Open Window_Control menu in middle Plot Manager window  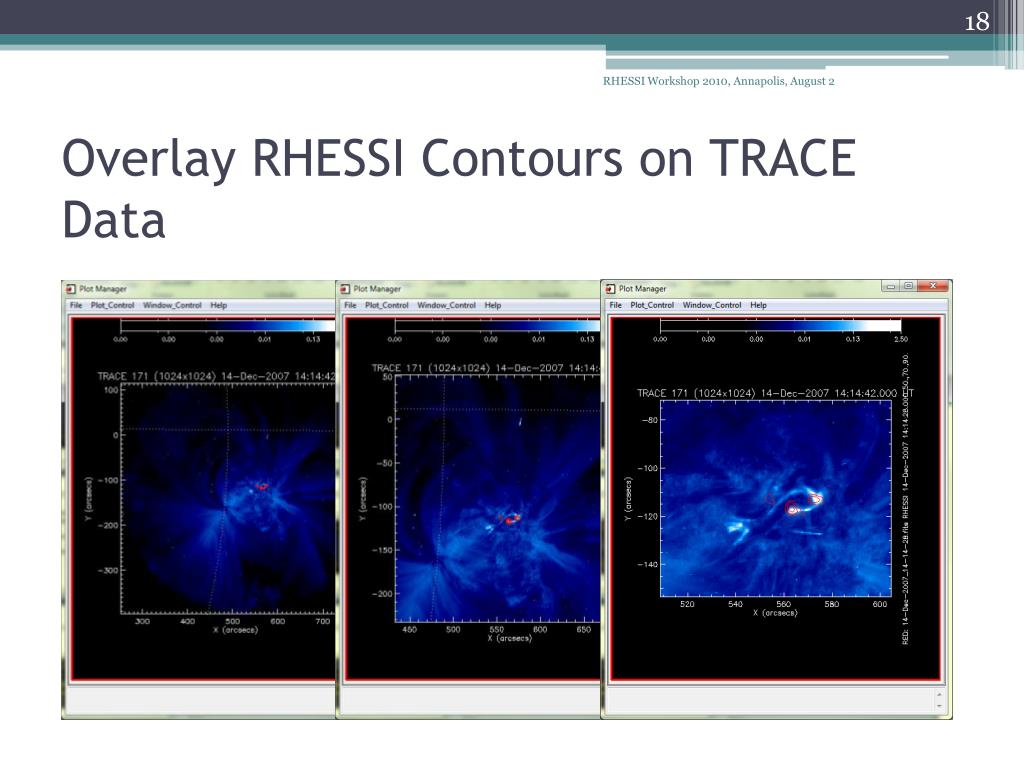[x=447, y=306]
